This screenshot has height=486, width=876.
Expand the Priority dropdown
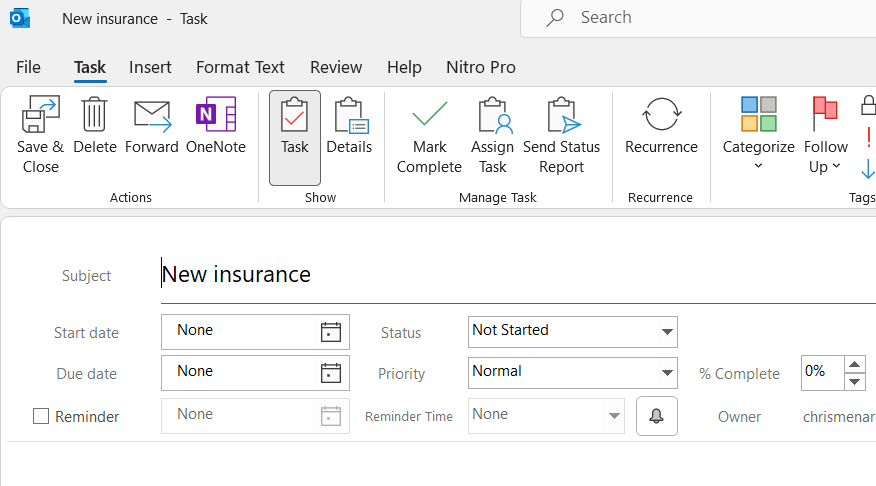pyautogui.click(x=667, y=373)
